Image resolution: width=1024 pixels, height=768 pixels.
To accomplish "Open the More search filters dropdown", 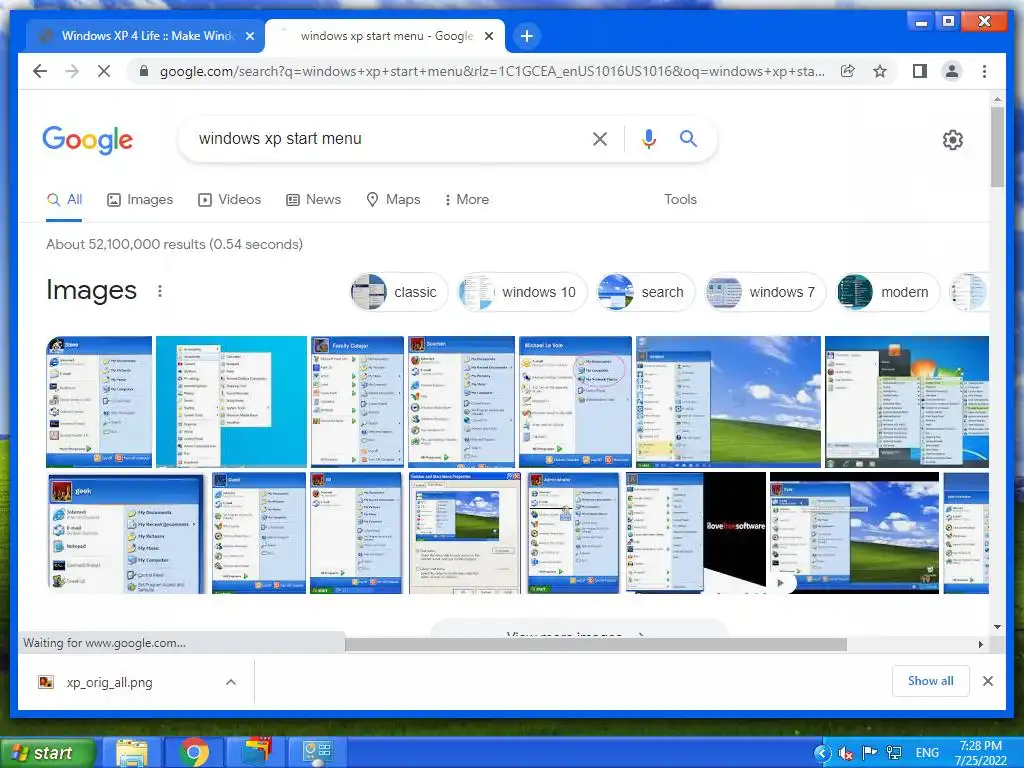I will click(x=467, y=199).
